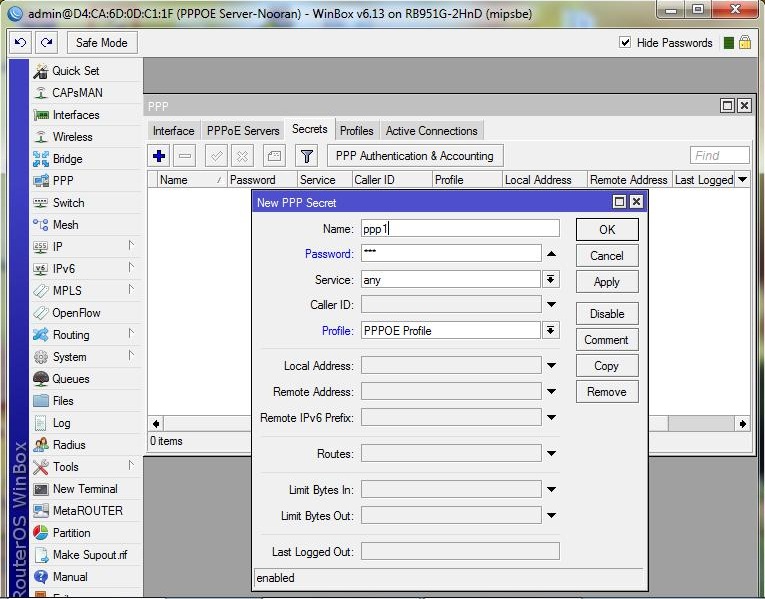765x599 pixels.
Task: Click the minus remove icon
Action: click(x=185, y=156)
